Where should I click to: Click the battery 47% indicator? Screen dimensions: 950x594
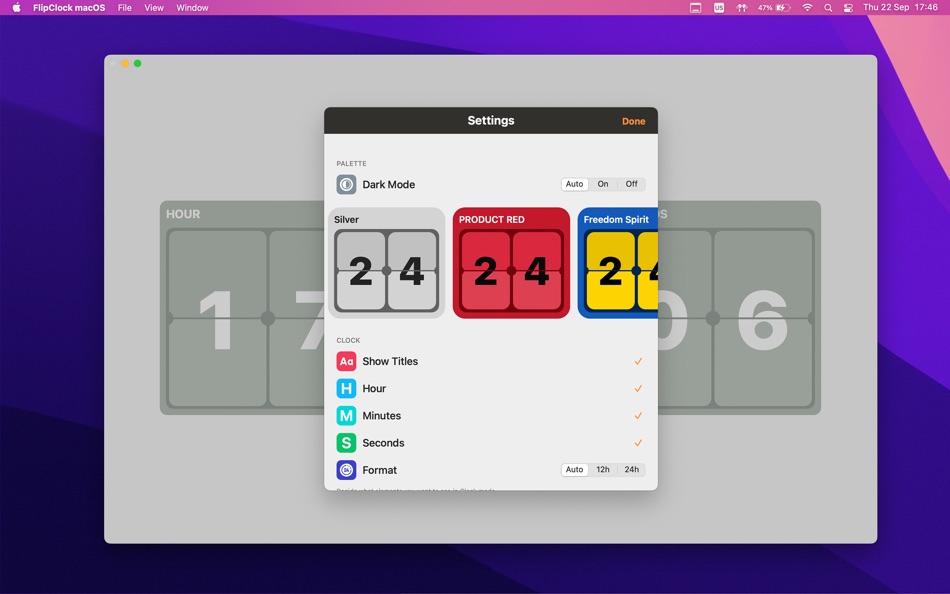coord(774,8)
